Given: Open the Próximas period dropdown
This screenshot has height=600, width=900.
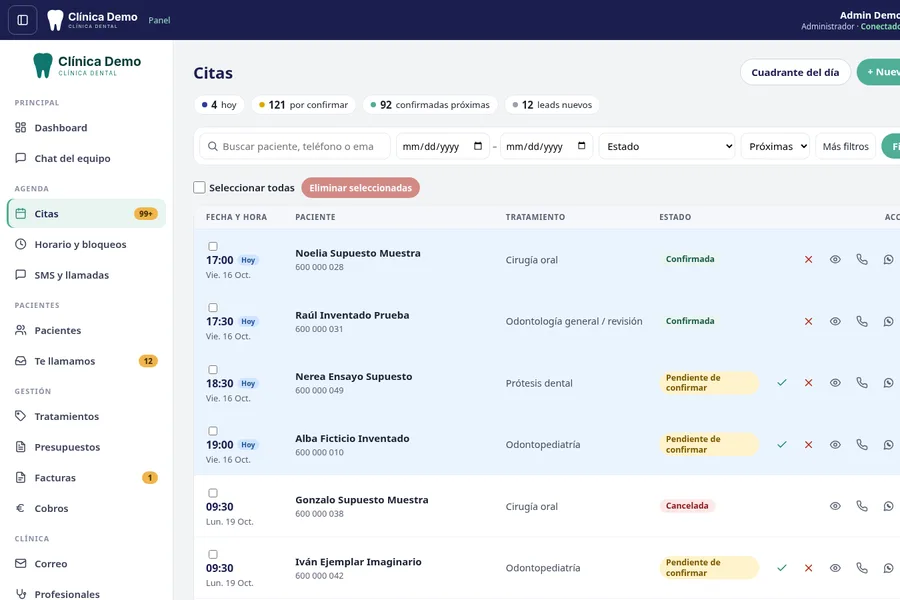Looking at the screenshot, I should [775, 146].
